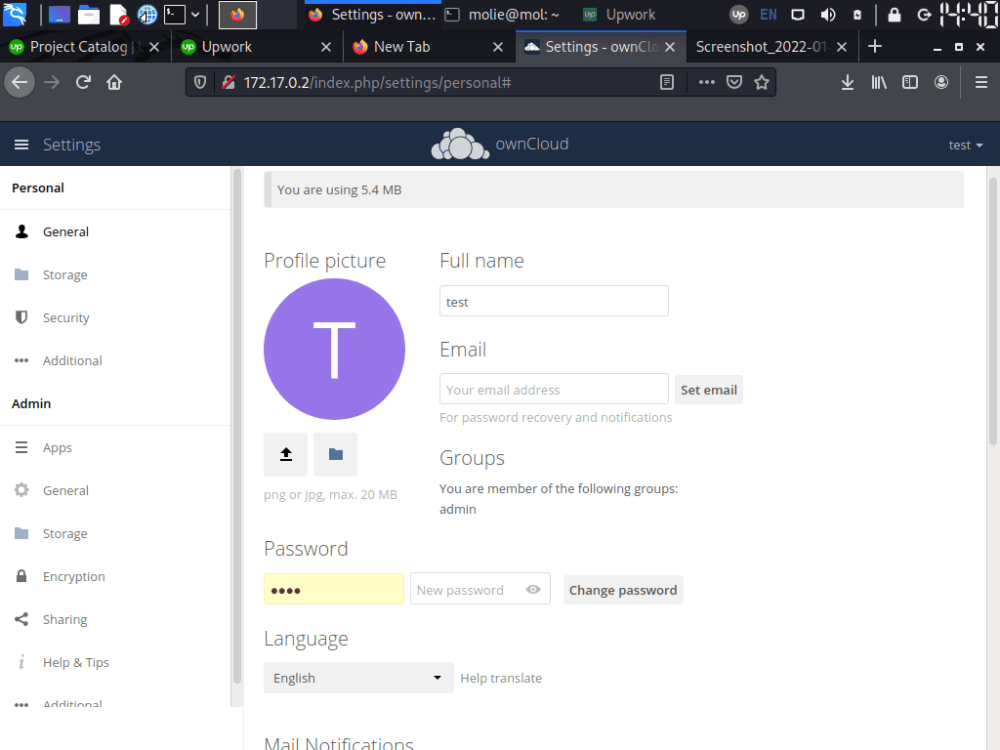The image size is (1000, 750).
Task: Open the volume speaker tray icon
Action: 828,14
